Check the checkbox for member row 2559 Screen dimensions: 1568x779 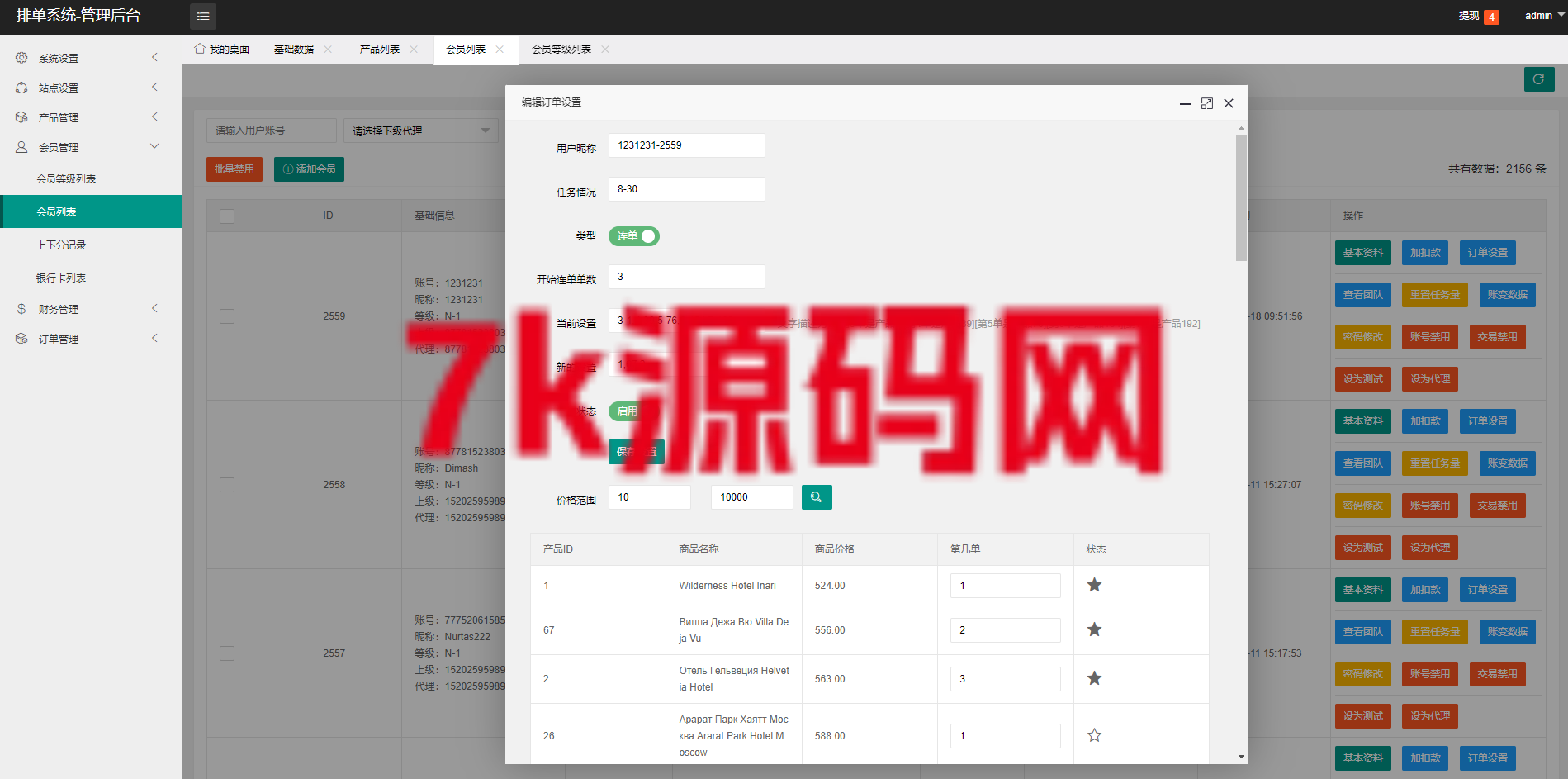227,316
